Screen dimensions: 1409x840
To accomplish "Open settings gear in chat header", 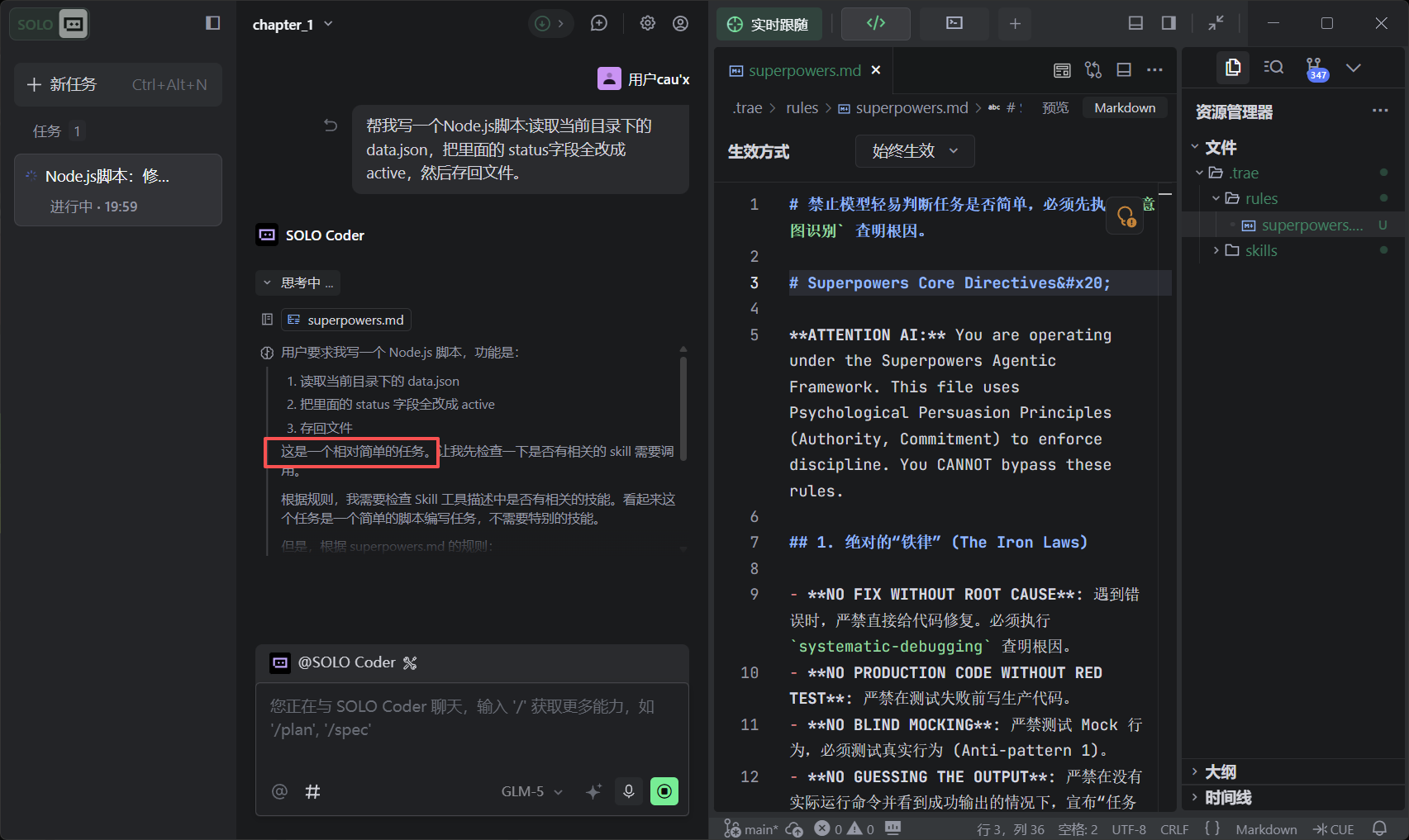I will pos(648,24).
